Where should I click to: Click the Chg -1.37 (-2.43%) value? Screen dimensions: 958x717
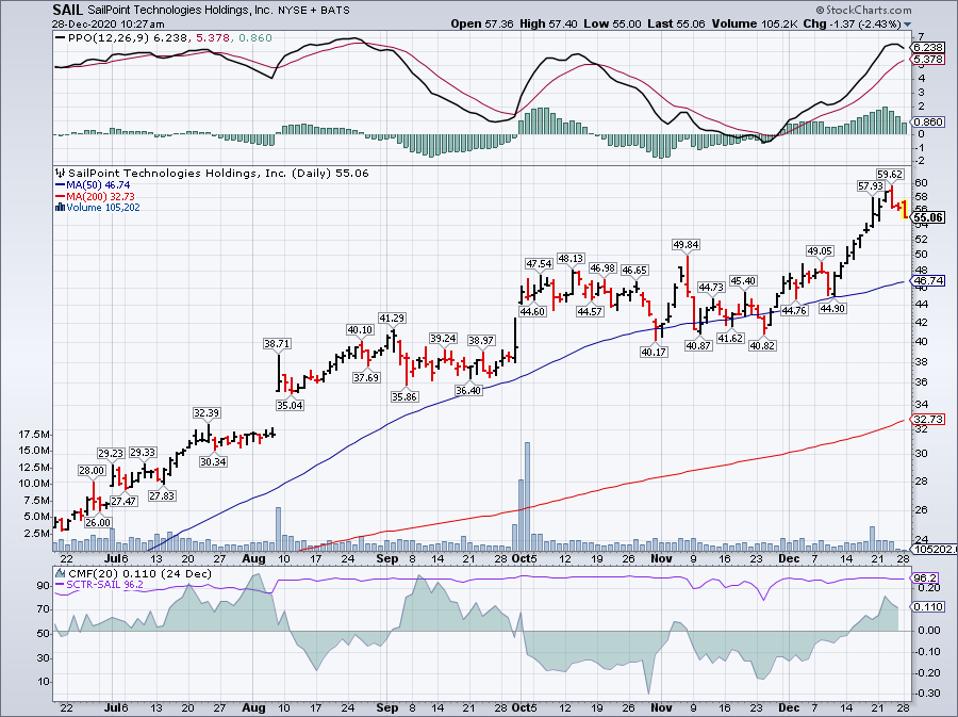[852, 24]
